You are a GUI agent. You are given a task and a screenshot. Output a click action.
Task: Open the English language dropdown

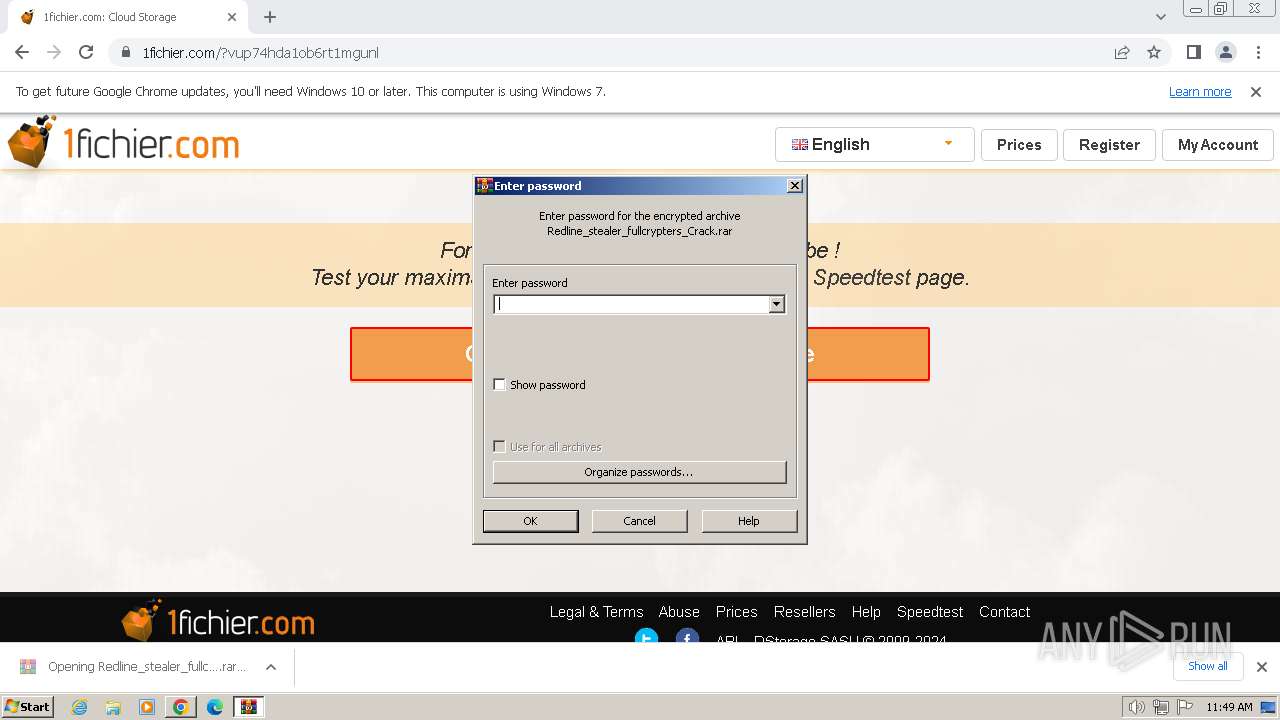874,145
